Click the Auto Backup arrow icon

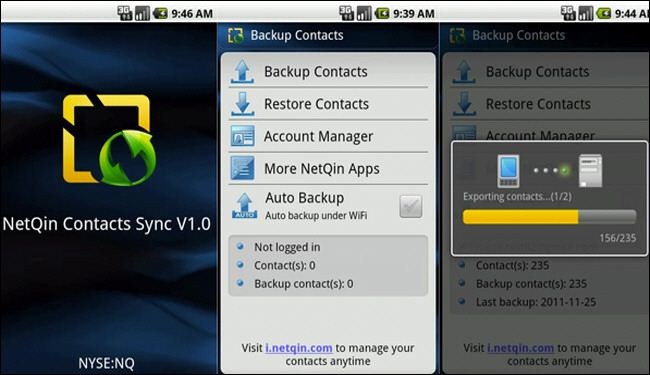[244, 206]
